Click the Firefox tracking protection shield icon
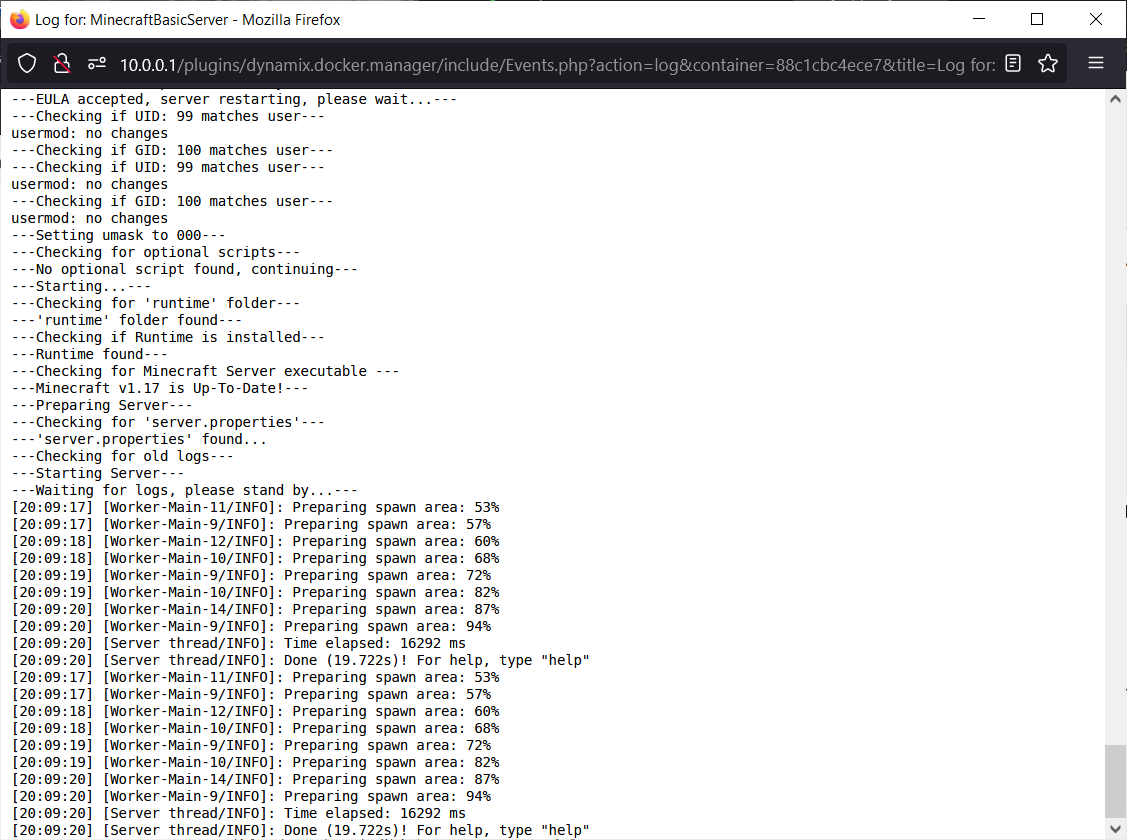The image size is (1127, 840). (27, 64)
